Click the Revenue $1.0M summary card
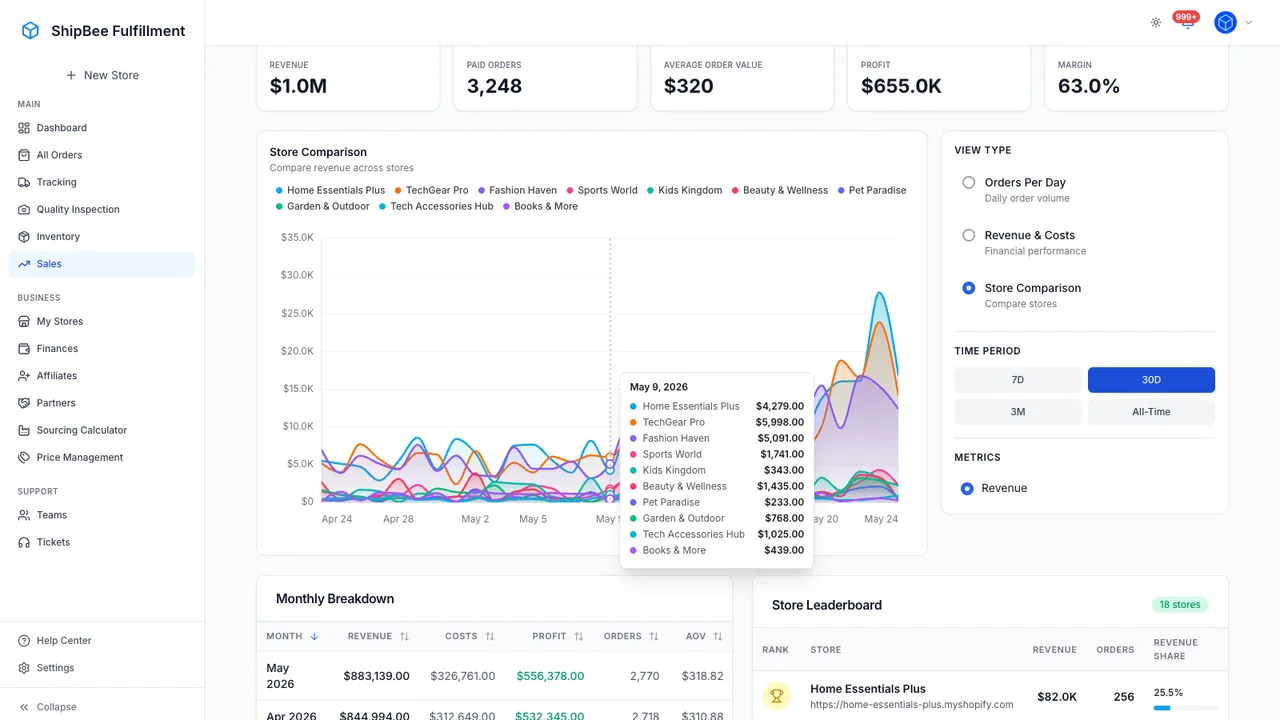 click(x=348, y=78)
